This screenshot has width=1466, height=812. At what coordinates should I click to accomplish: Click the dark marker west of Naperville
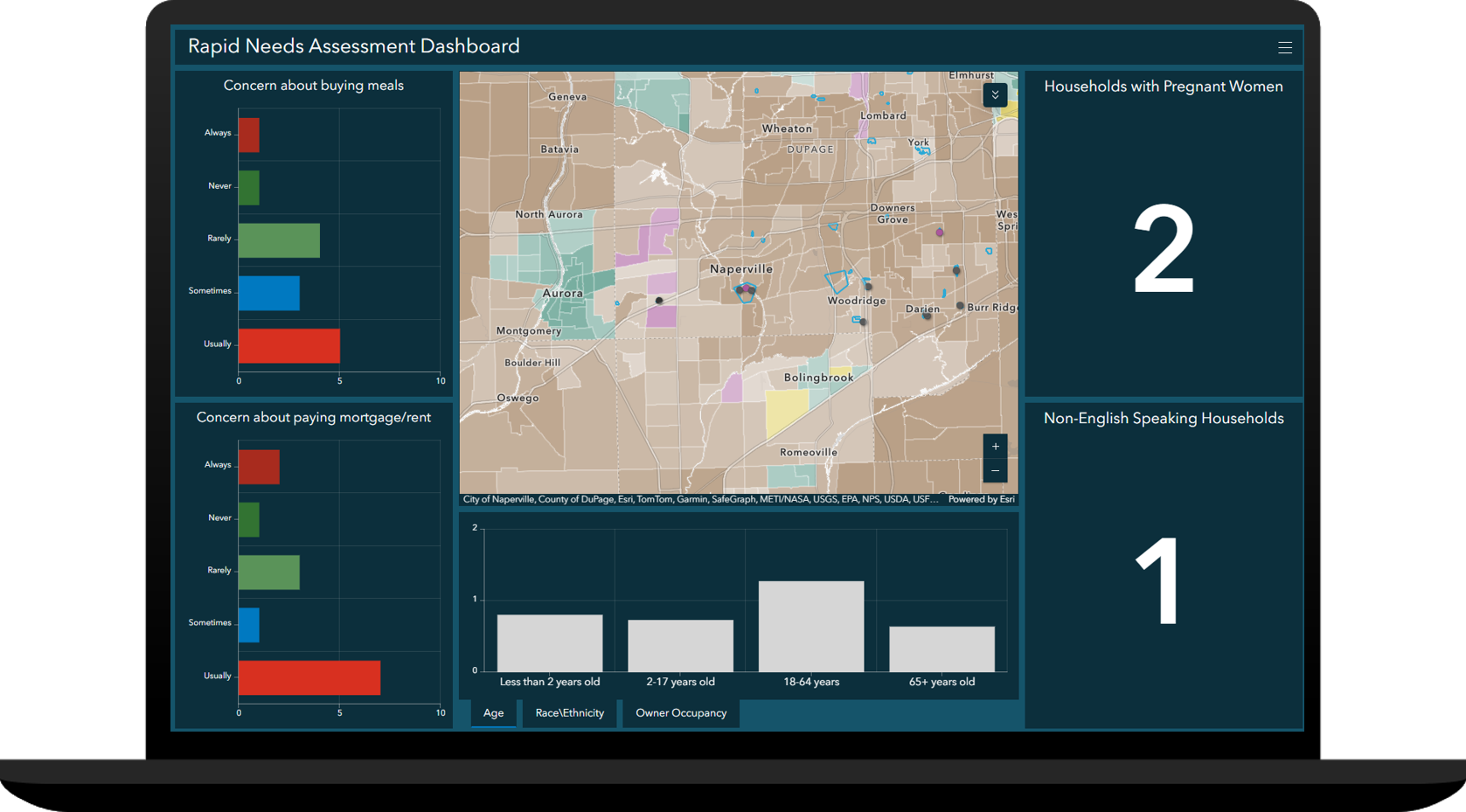tap(658, 301)
